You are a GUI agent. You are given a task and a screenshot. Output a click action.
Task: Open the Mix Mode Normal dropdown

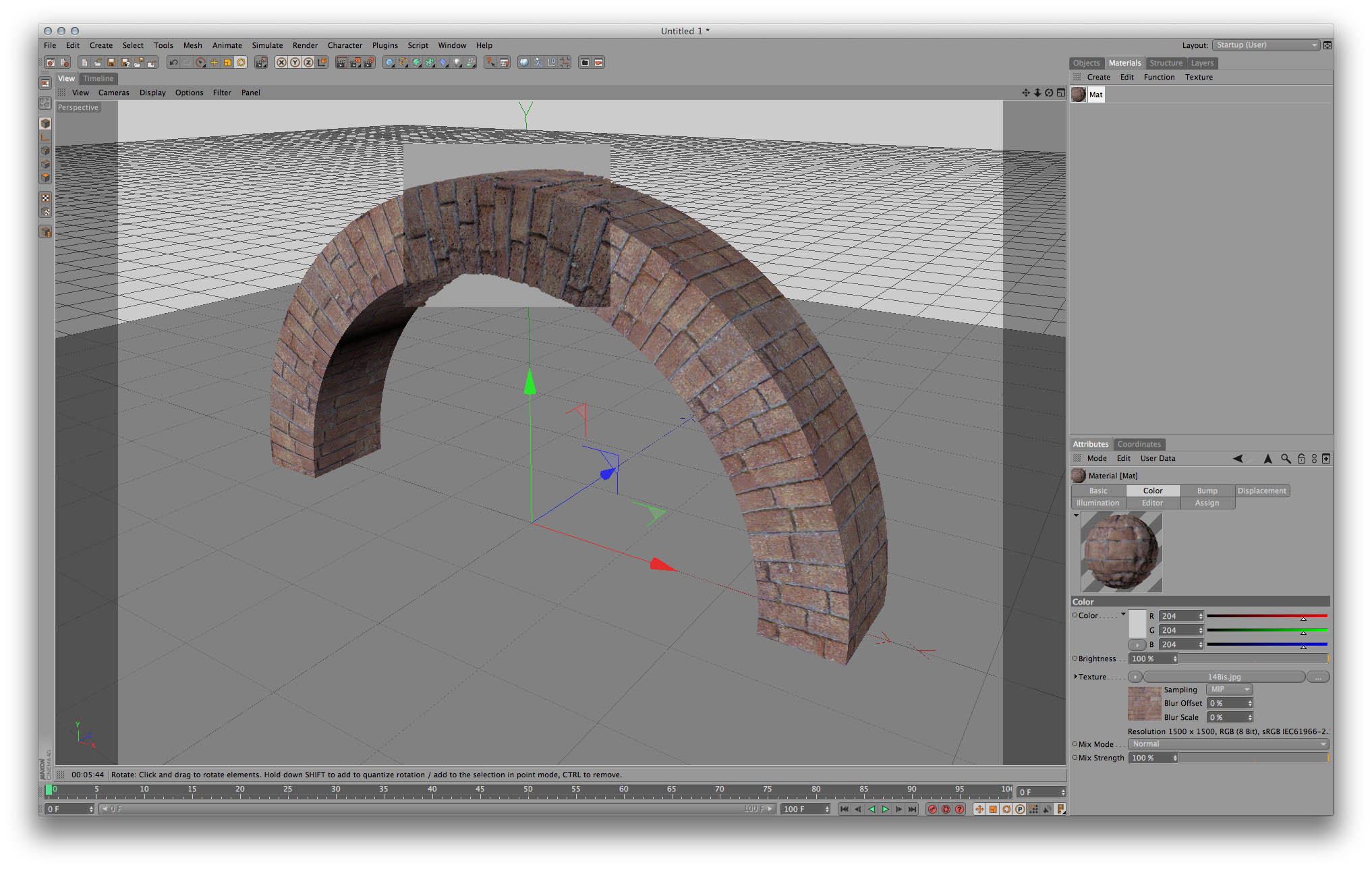(1228, 744)
